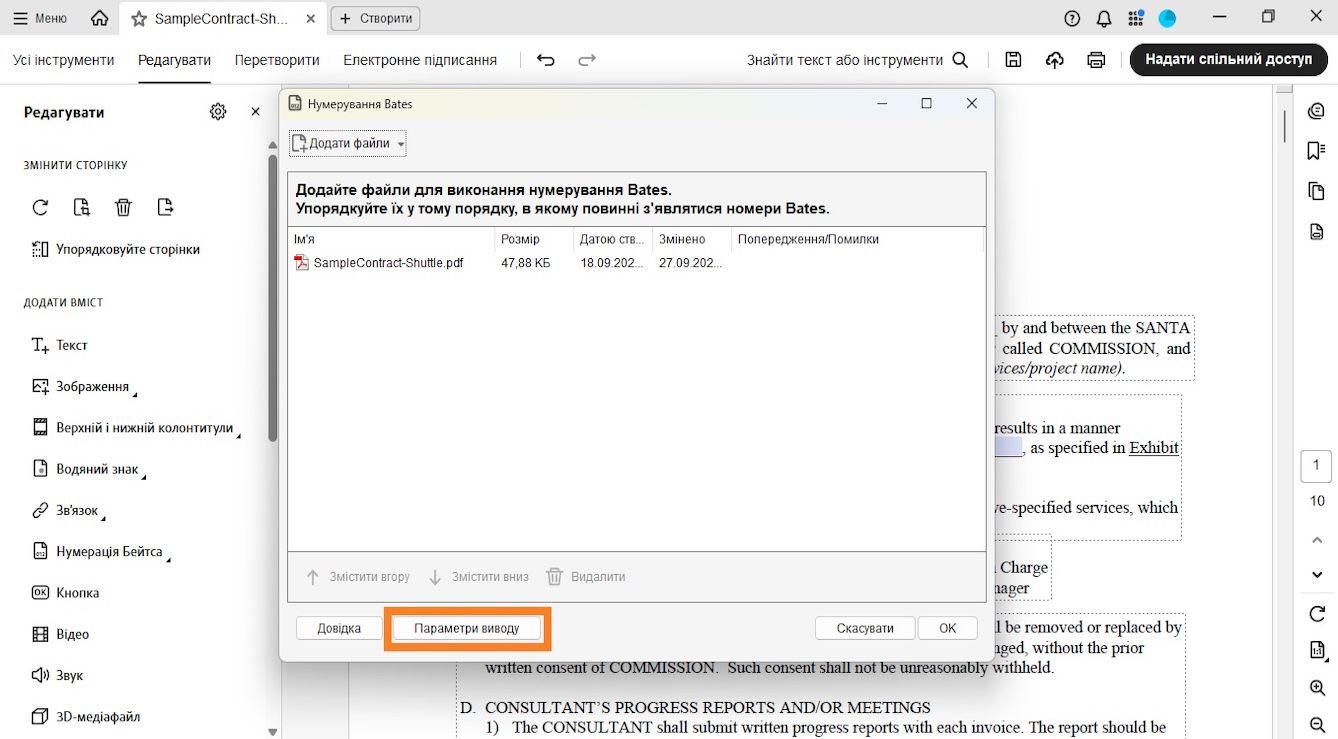Remove file with Видалити button
This screenshot has width=1338, height=739.
click(x=585, y=577)
